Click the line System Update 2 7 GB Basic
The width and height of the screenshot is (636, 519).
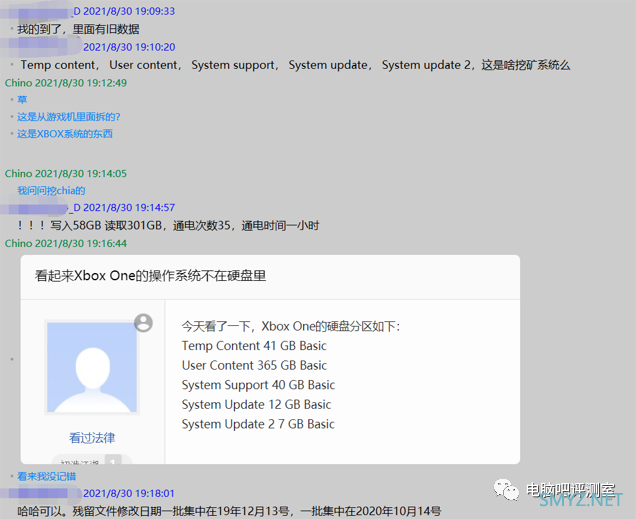(x=258, y=424)
